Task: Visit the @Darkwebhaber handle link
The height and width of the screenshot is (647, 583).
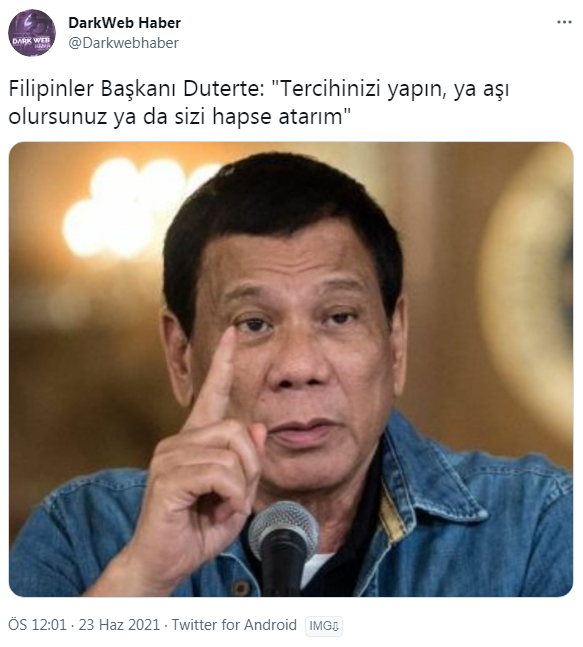Action: (123, 43)
